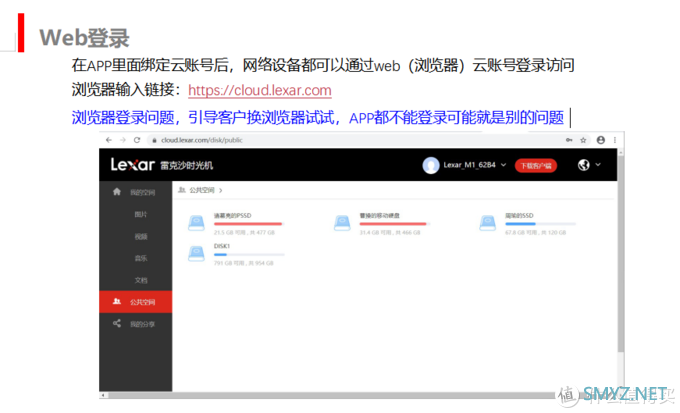The image size is (680, 413).
Task: Click the 公共空间 breadcrumb text
Action: pyautogui.click(x=202, y=190)
